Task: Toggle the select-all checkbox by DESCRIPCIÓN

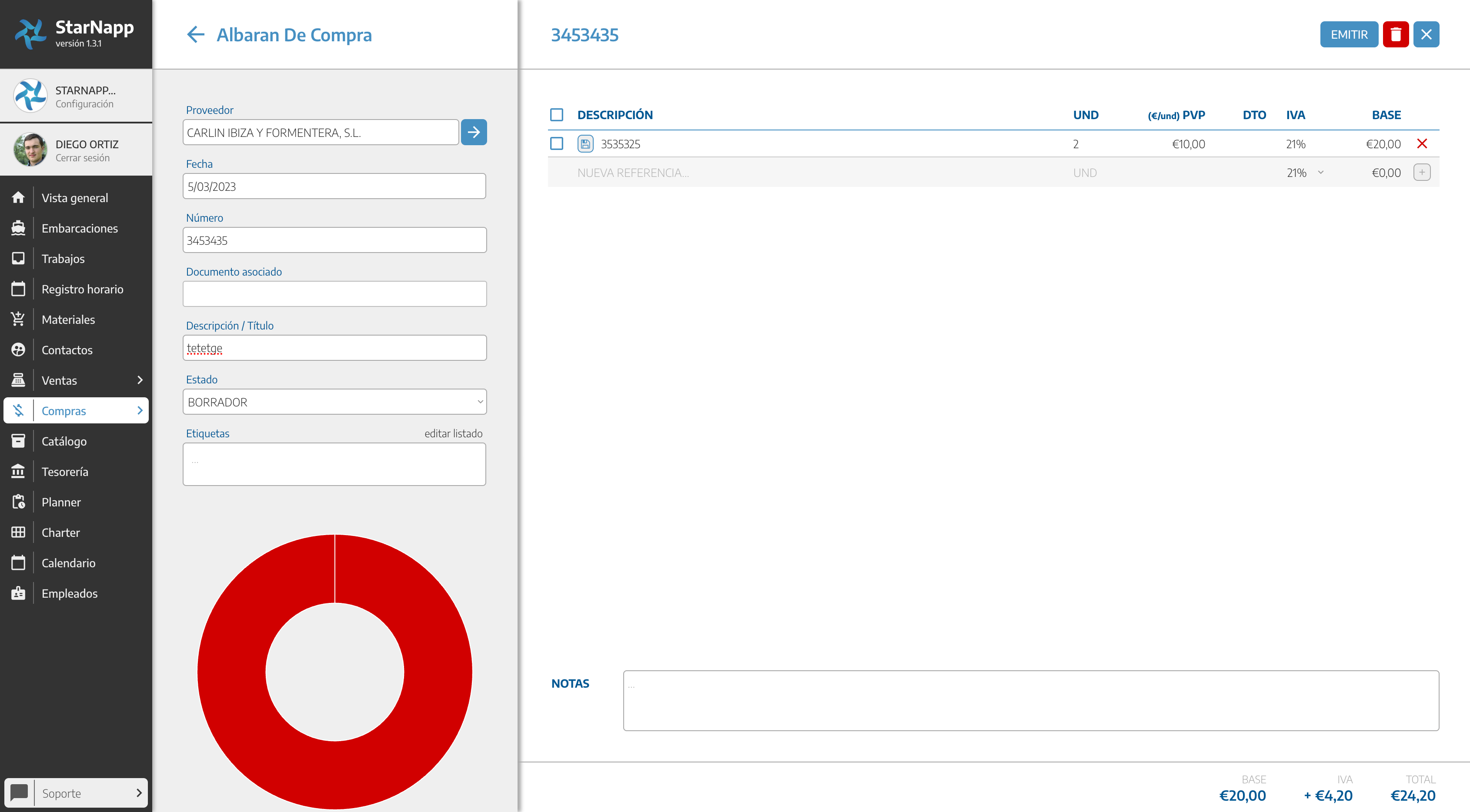Action: coord(556,115)
